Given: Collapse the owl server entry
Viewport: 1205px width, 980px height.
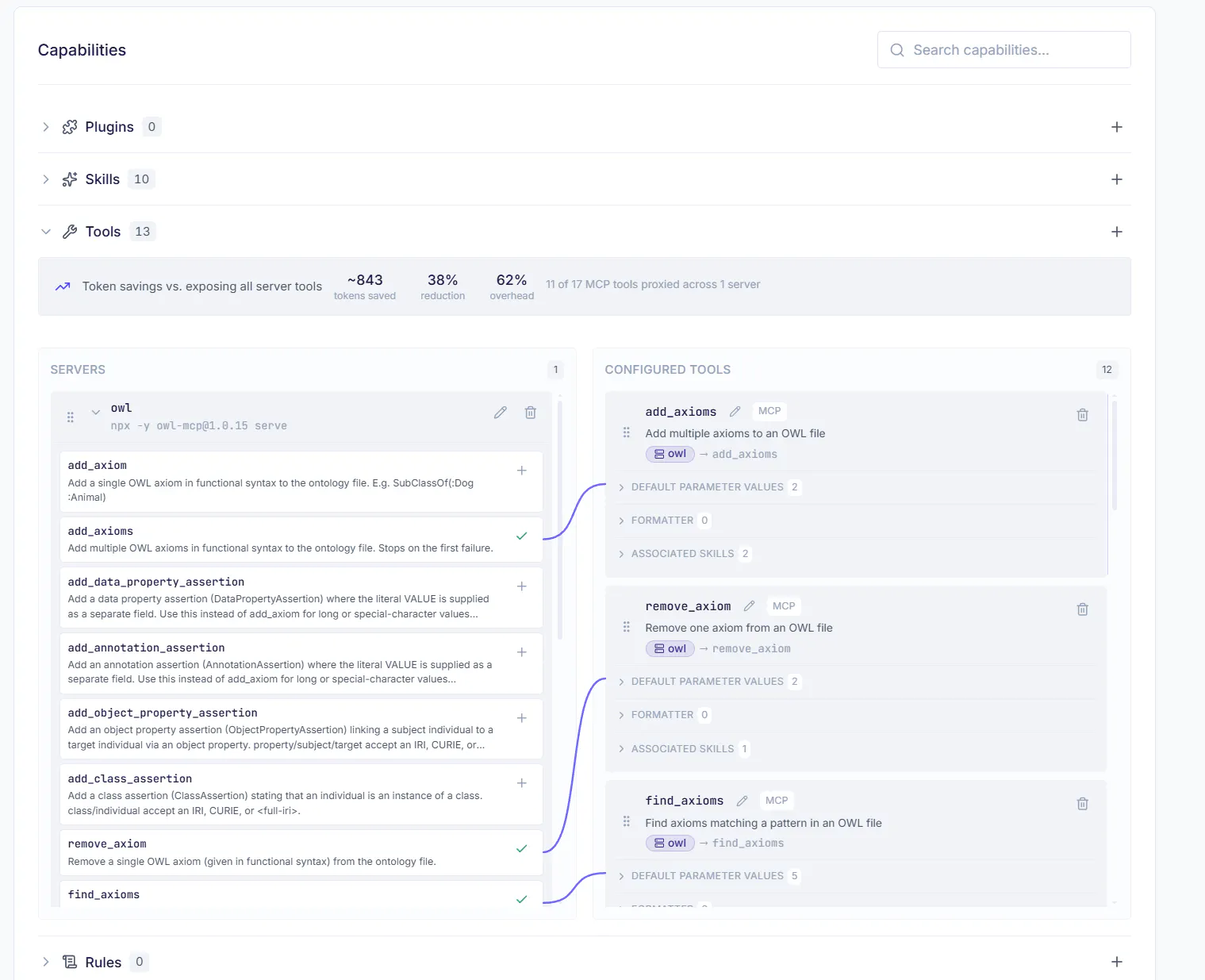Looking at the screenshot, I should coord(96,412).
